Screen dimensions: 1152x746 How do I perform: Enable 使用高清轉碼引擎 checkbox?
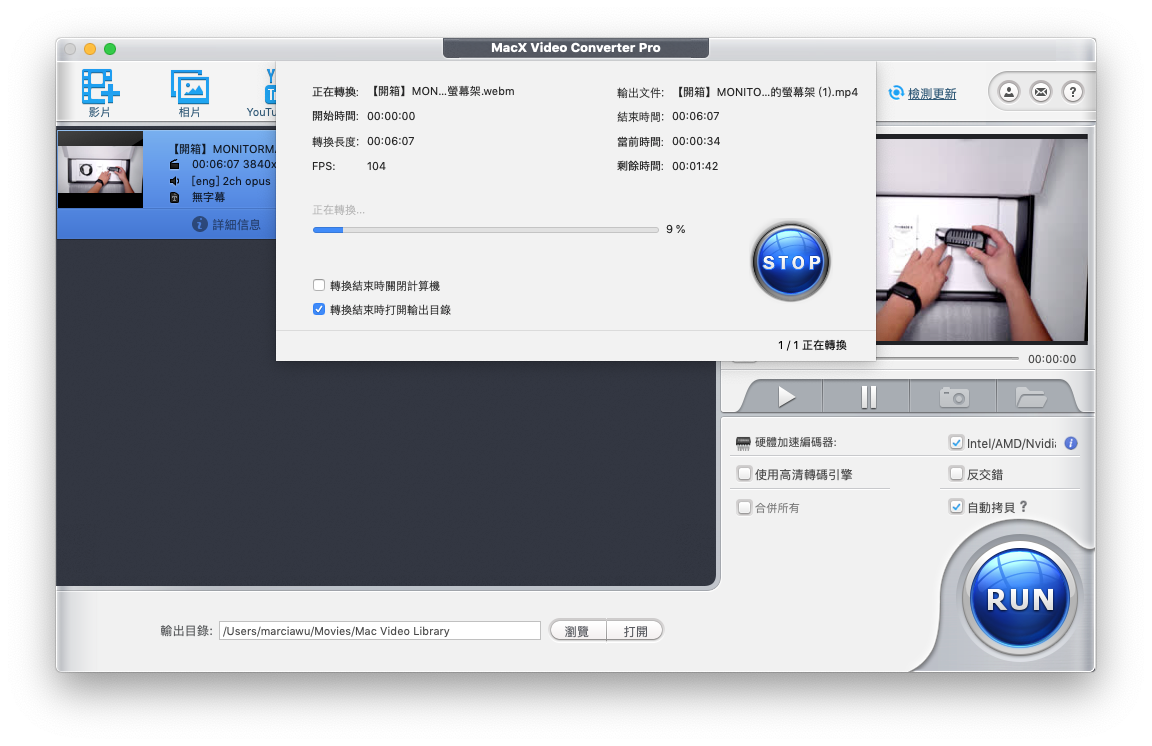click(x=744, y=474)
